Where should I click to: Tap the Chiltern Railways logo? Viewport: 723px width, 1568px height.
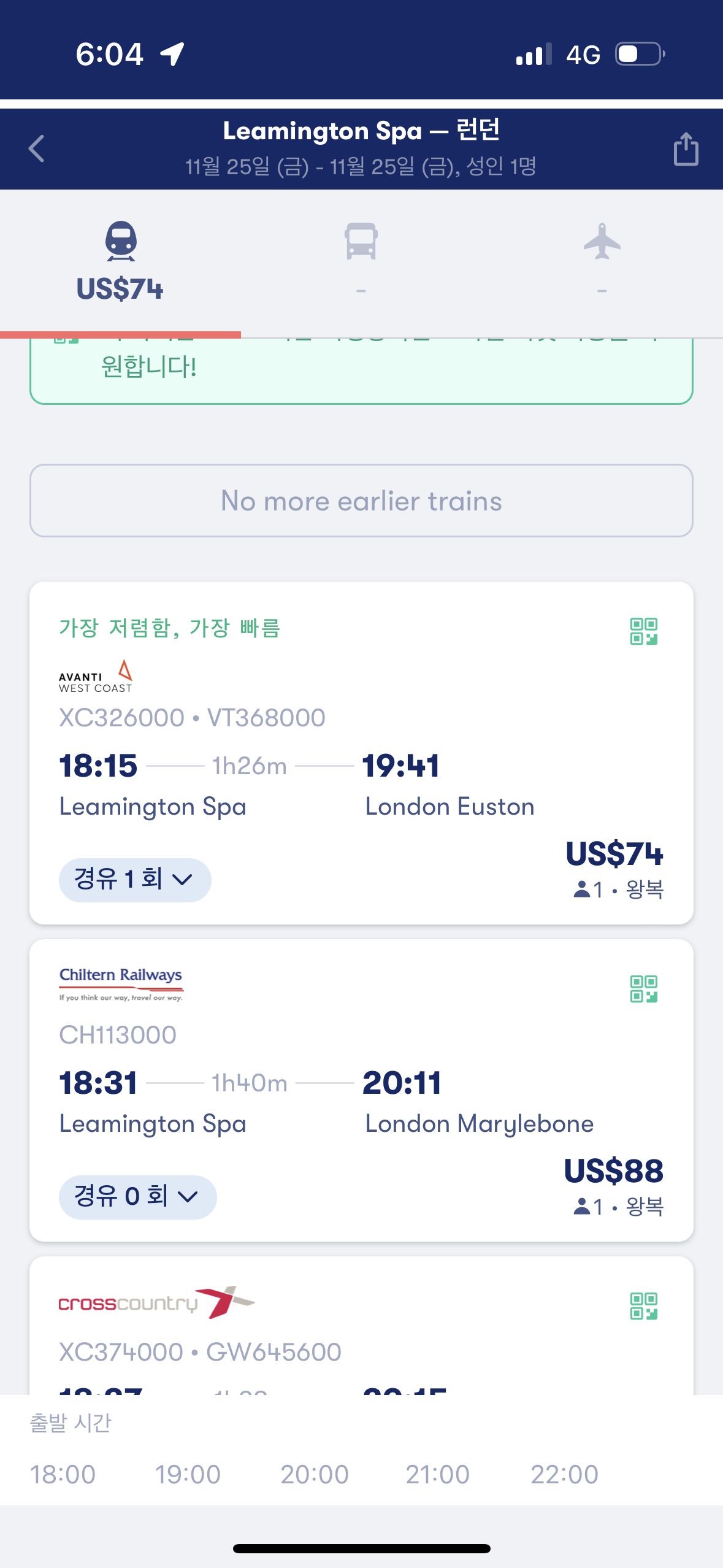[121, 984]
